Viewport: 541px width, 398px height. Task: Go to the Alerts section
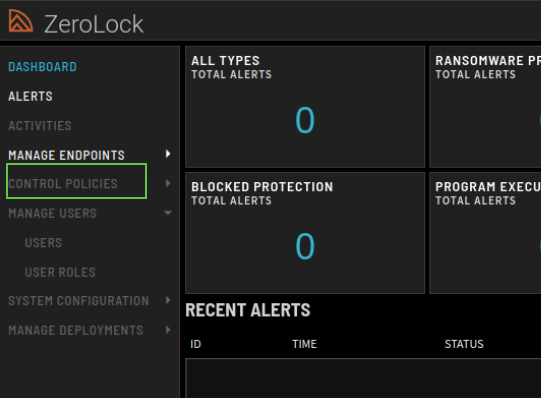30,96
